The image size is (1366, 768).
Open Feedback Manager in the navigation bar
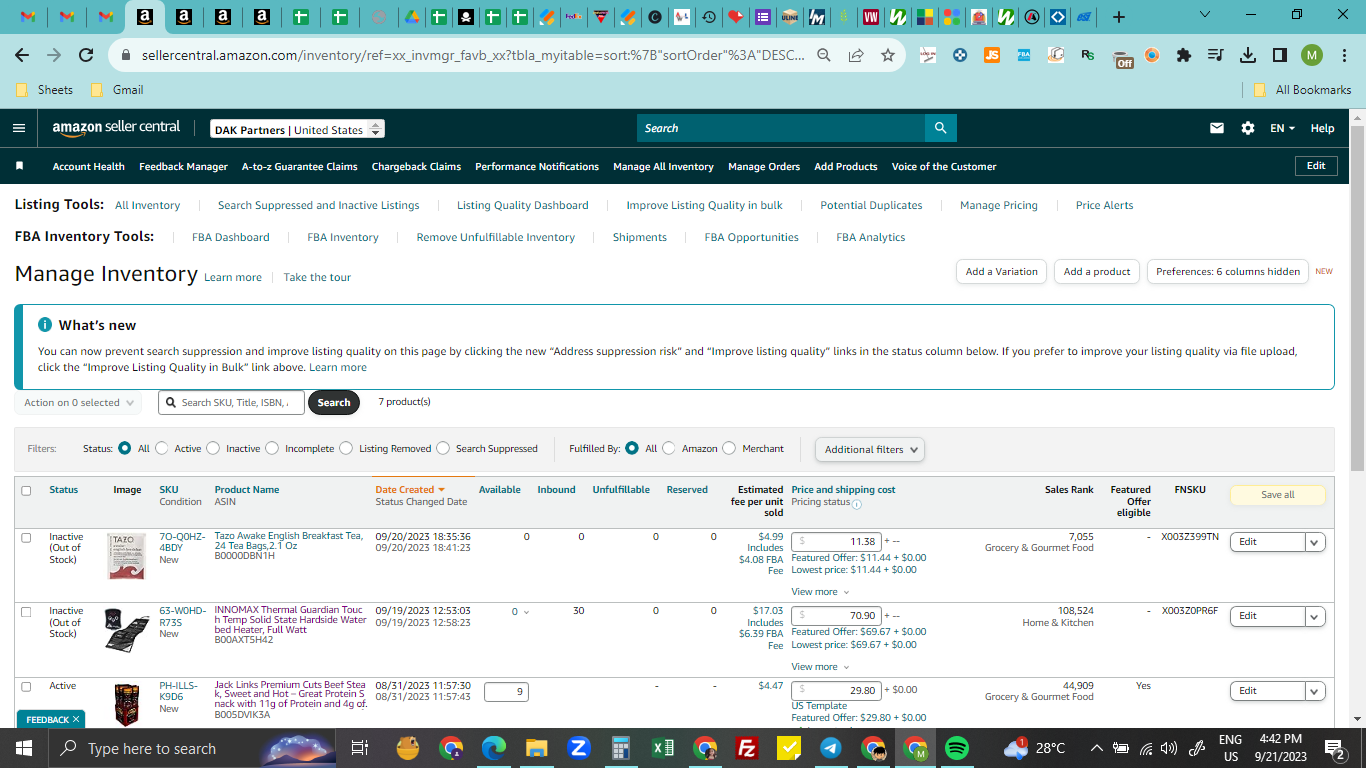pos(183,166)
